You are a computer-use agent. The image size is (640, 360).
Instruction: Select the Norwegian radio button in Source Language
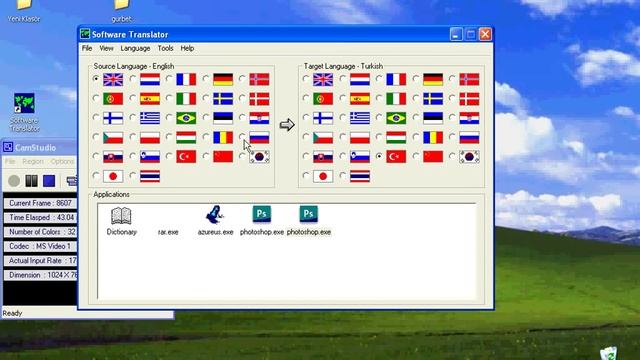tap(242, 78)
